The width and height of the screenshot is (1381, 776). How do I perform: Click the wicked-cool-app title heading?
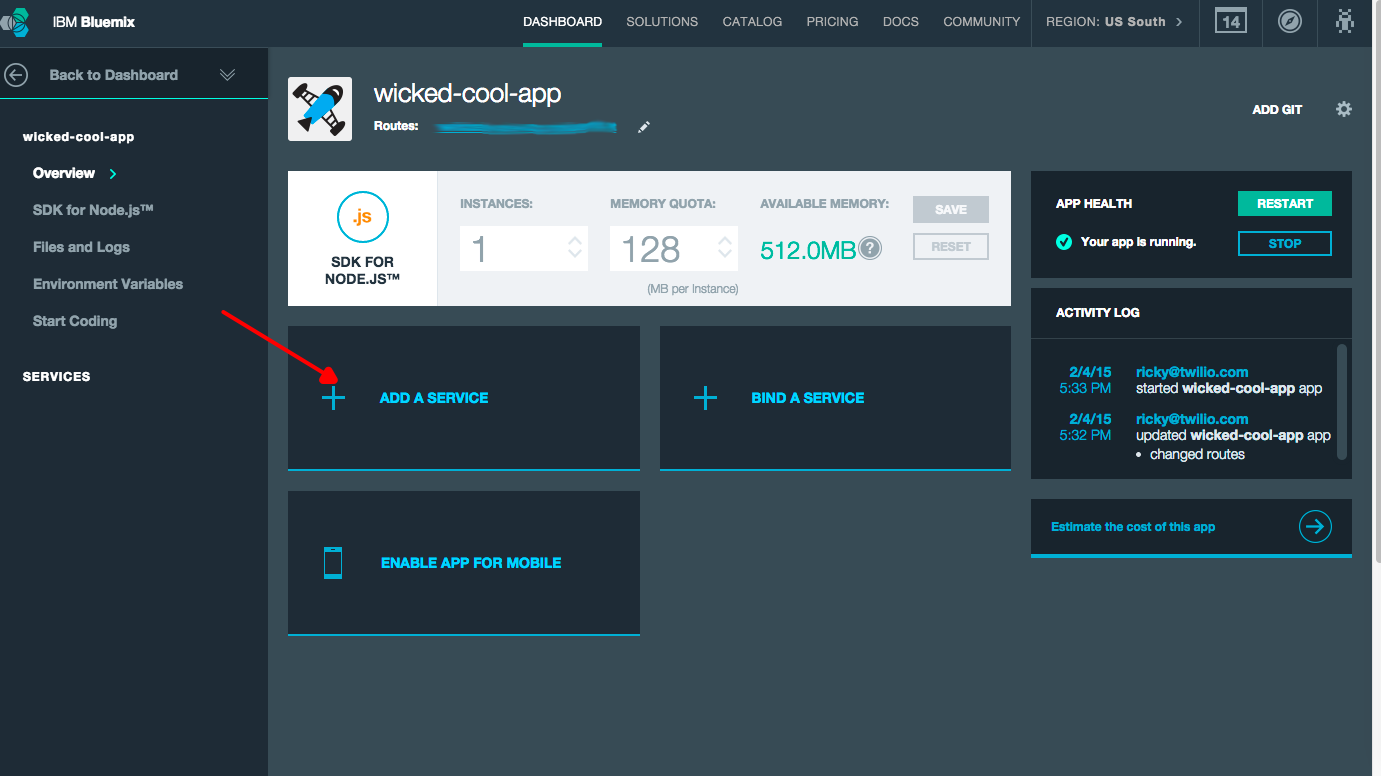point(467,94)
